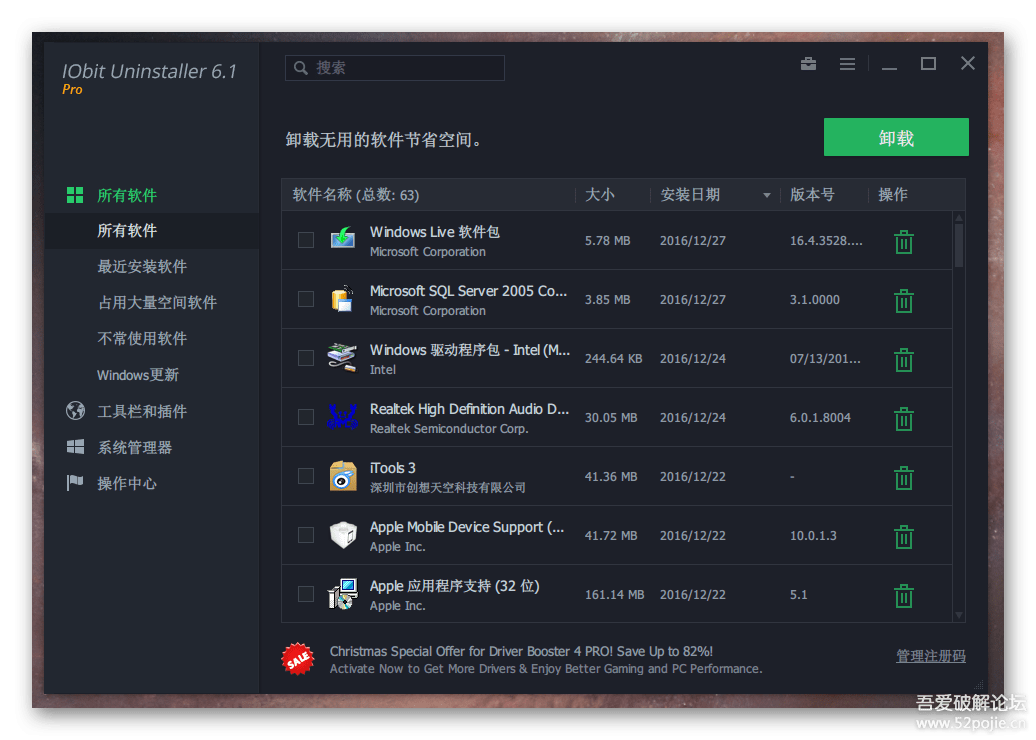Click the Apple Mobile Device Support box icon

(343, 535)
